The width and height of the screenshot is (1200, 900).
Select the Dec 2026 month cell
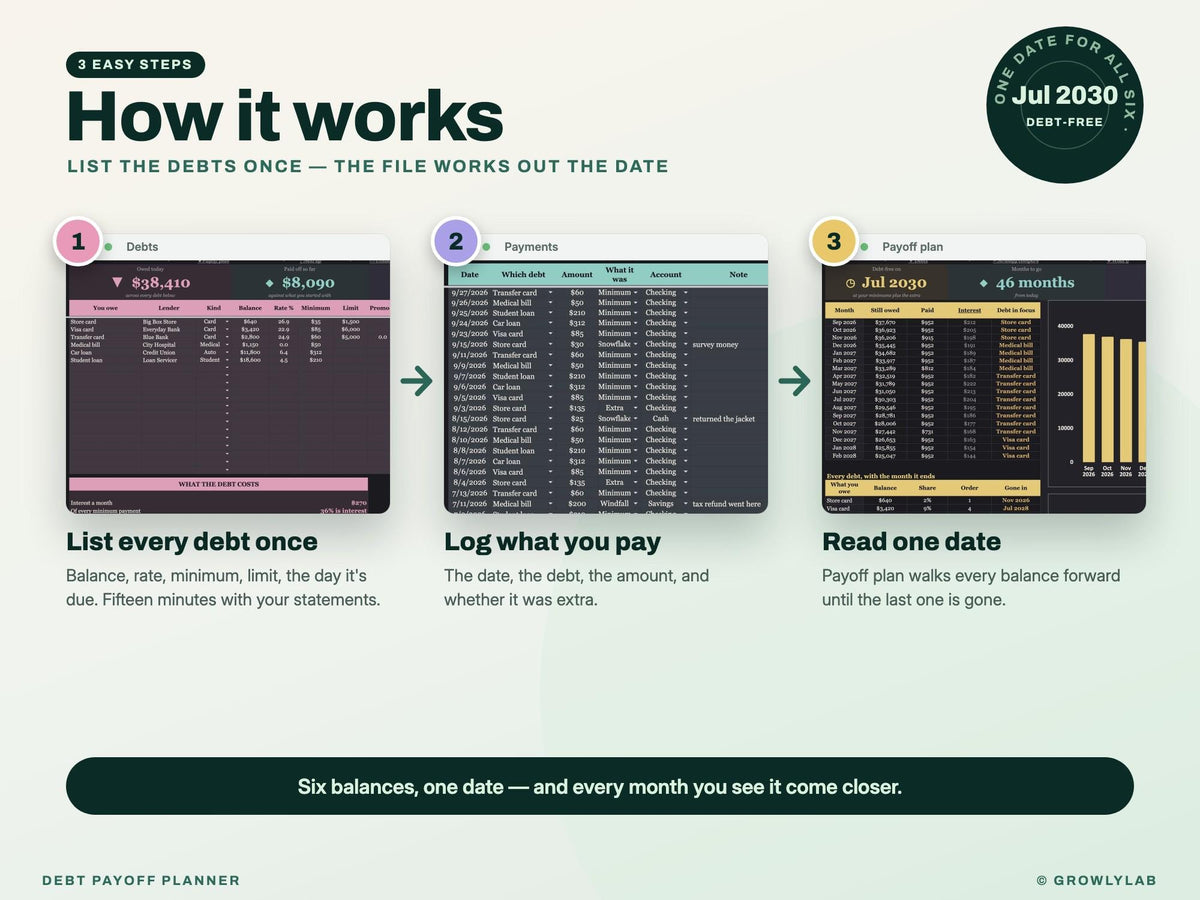click(x=844, y=345)
